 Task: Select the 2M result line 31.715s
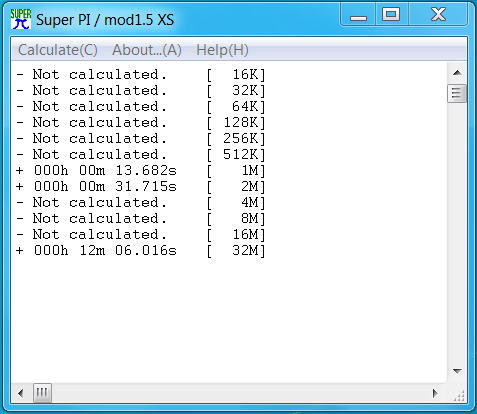pos(141,187)
